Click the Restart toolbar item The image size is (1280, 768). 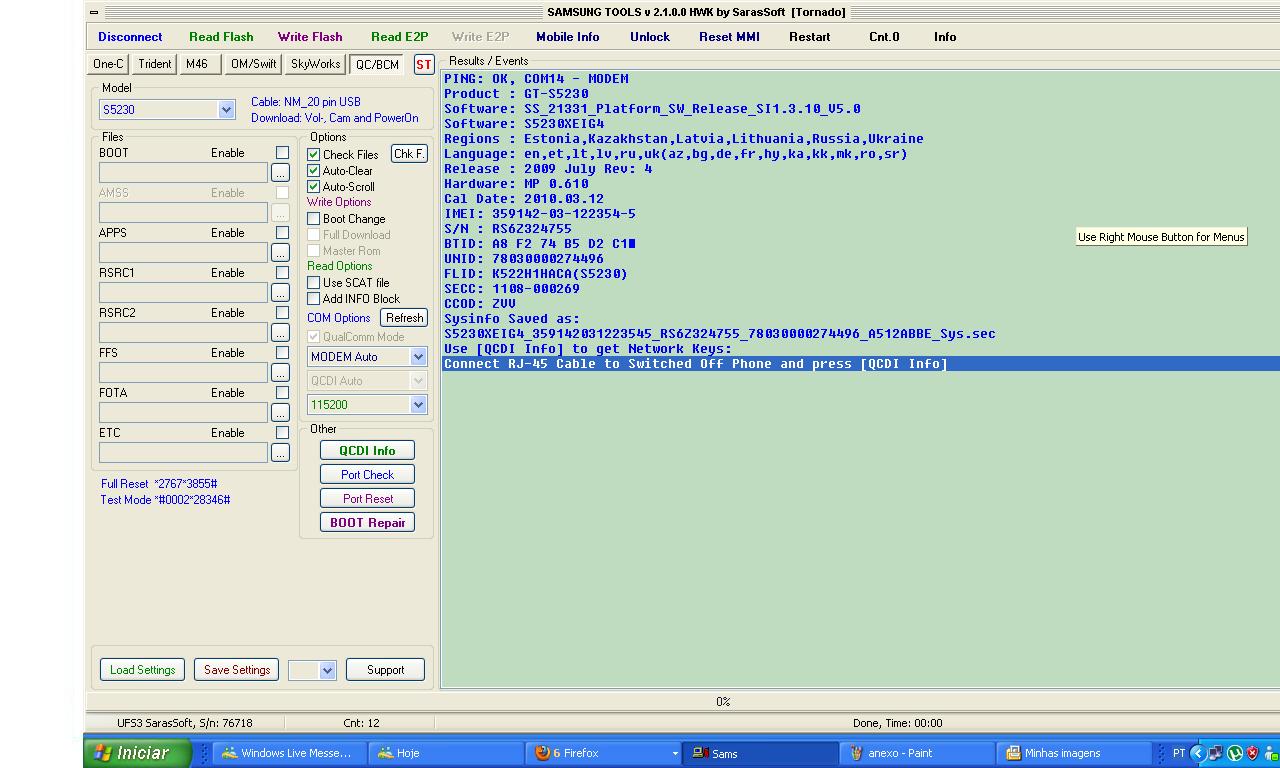tap(809, 37)
